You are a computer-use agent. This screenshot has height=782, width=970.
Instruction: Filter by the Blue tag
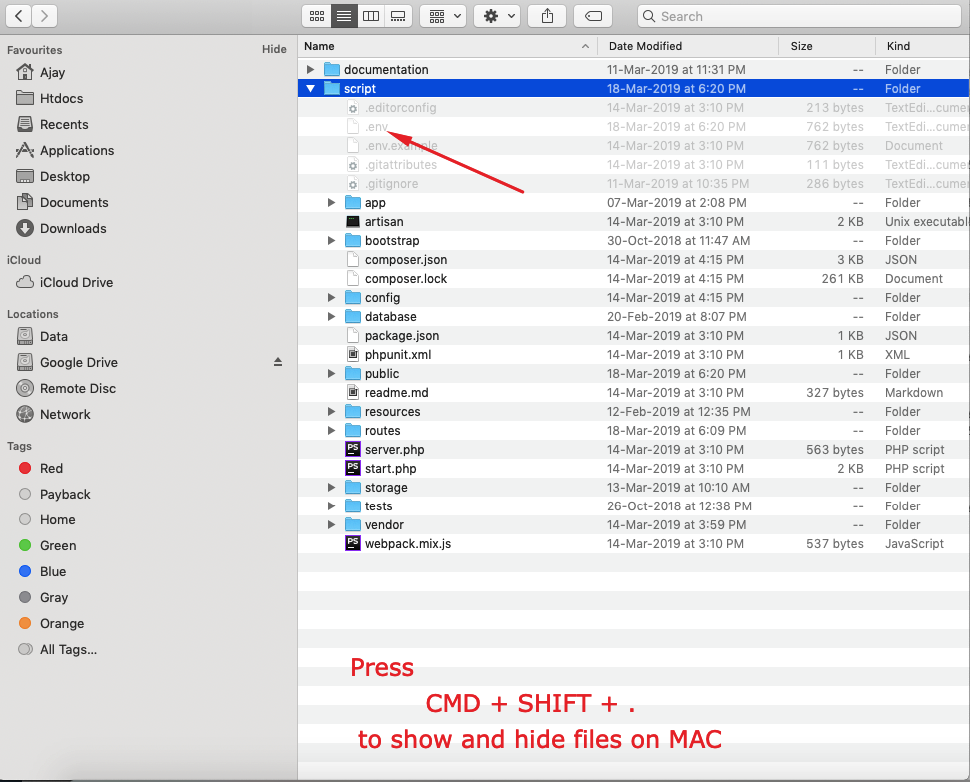53,572
